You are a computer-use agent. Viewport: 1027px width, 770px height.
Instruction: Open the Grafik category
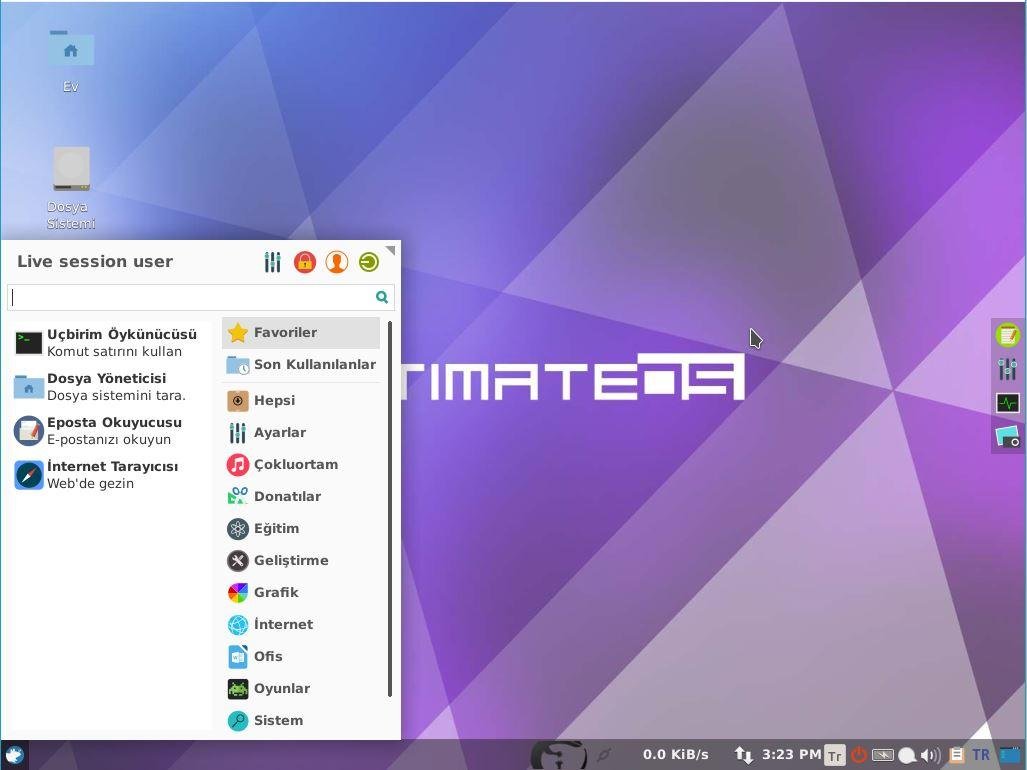pyautogui.click(x=301, y=593)
